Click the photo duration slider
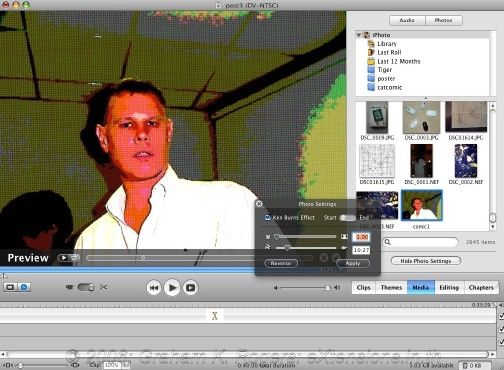Screen dimensions: 504x370 [x=306, y=248]
